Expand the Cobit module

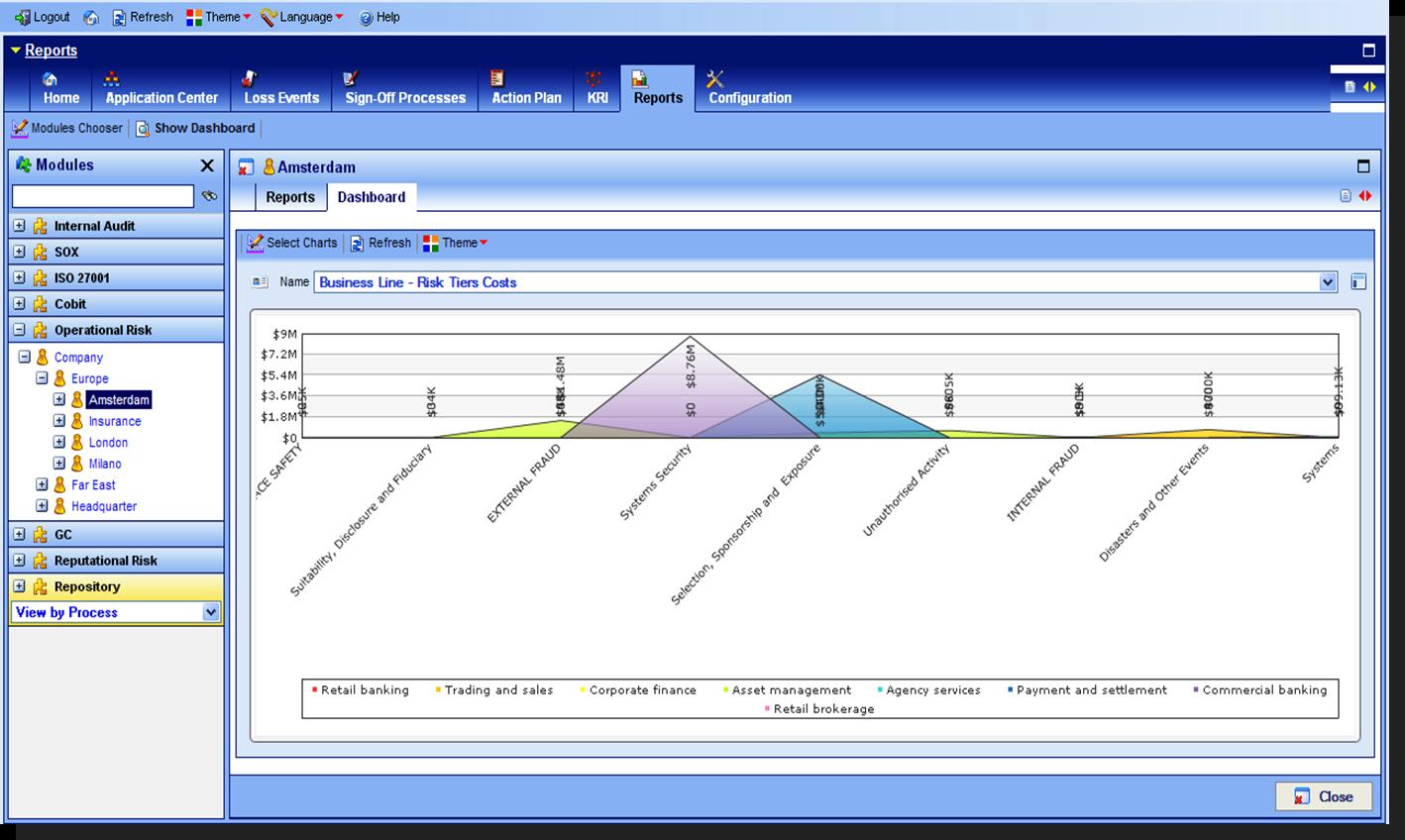click(19, 304)
